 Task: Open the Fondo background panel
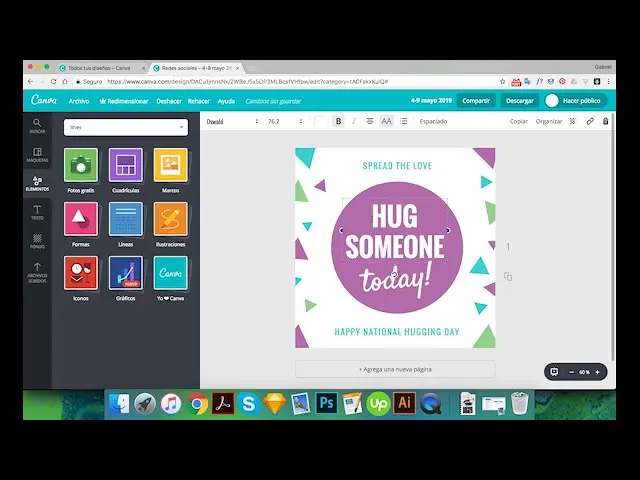37,240
